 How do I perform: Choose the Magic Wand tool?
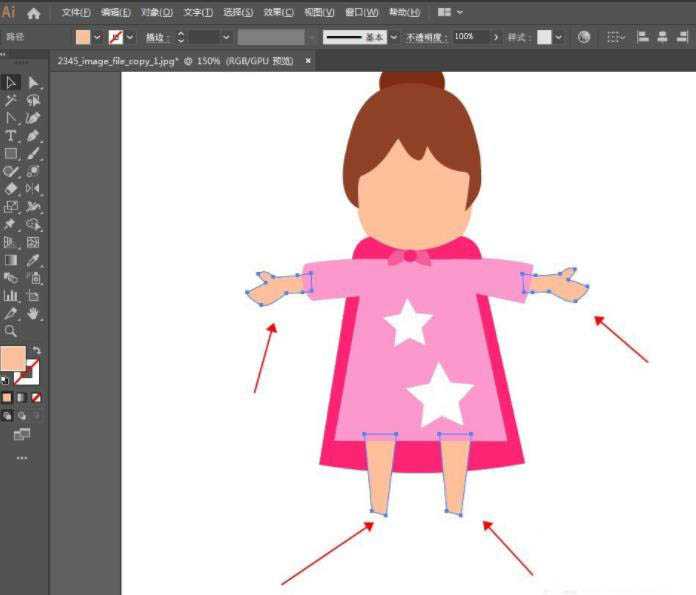[11, 101]
